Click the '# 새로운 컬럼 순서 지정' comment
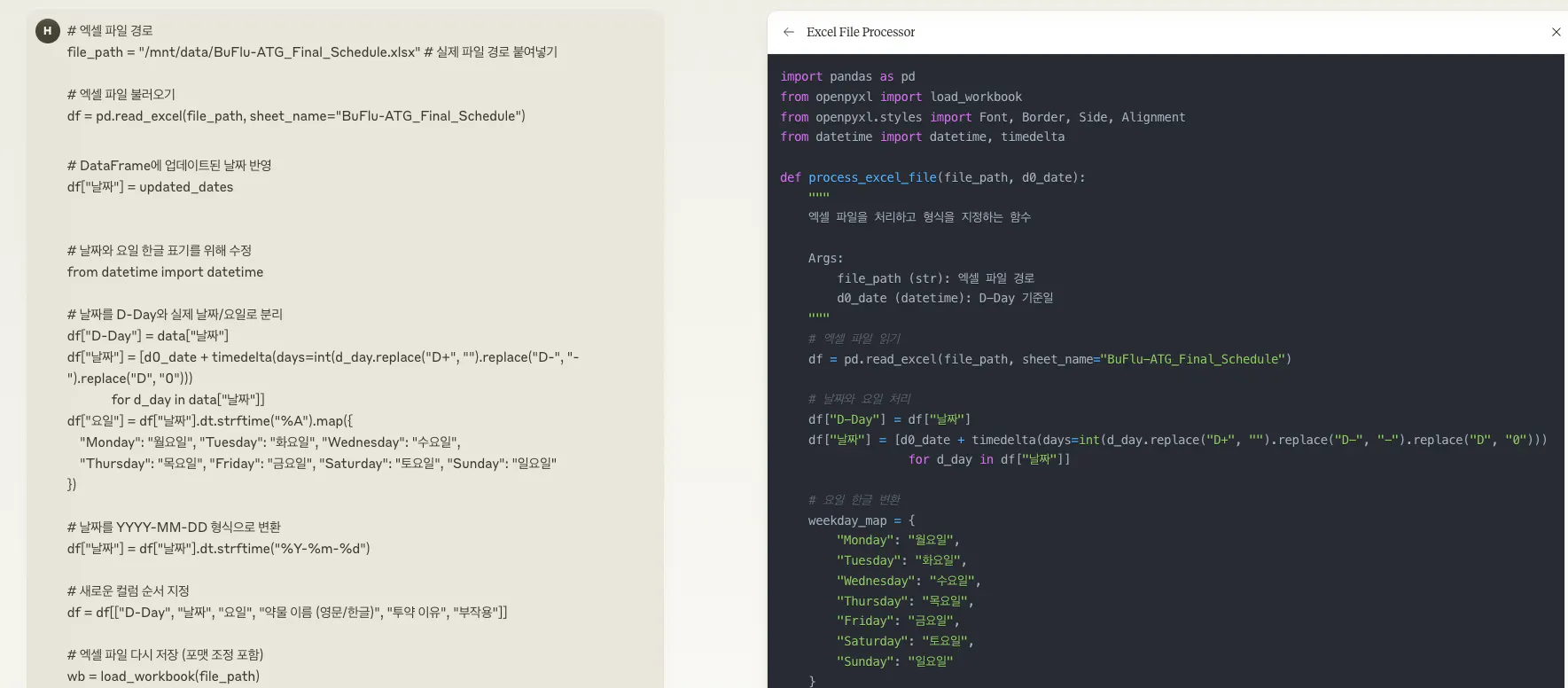This screenshot has height=688, width=1568. click(129, 590)
